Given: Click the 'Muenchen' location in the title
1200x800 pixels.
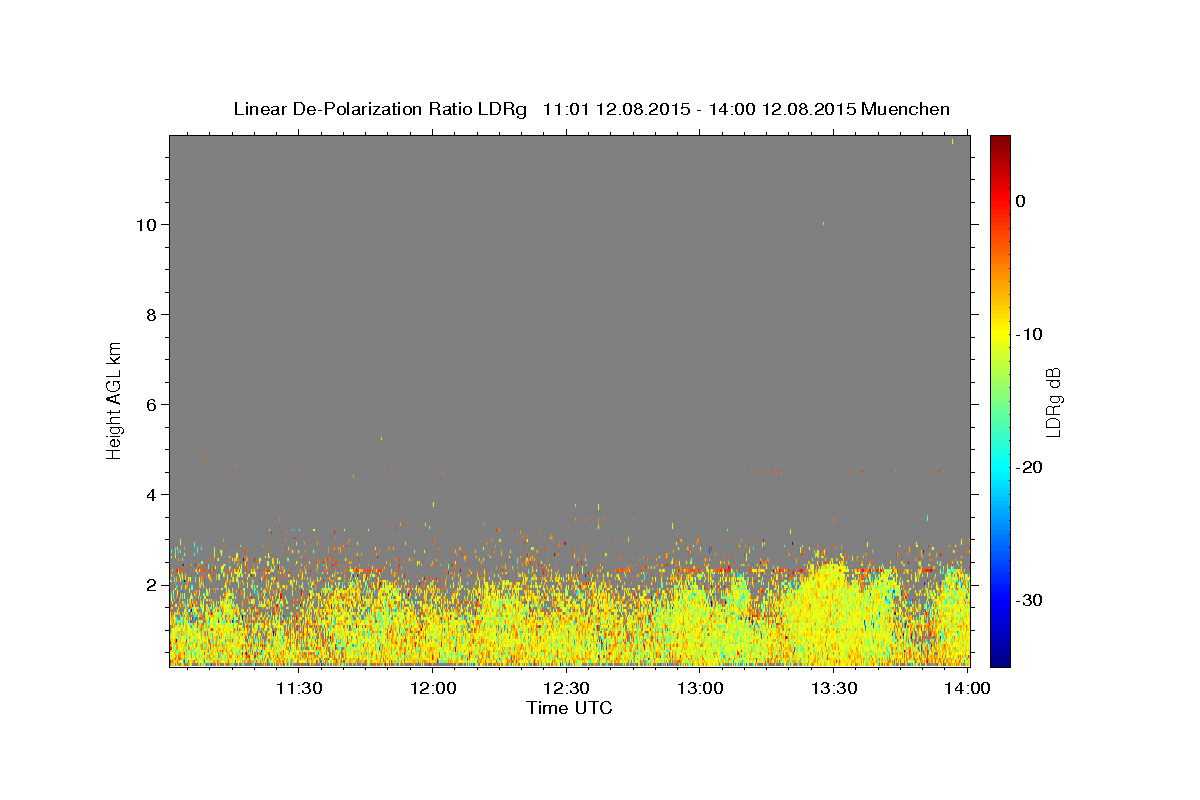Looking at the screenshot, I should [906, 109].
